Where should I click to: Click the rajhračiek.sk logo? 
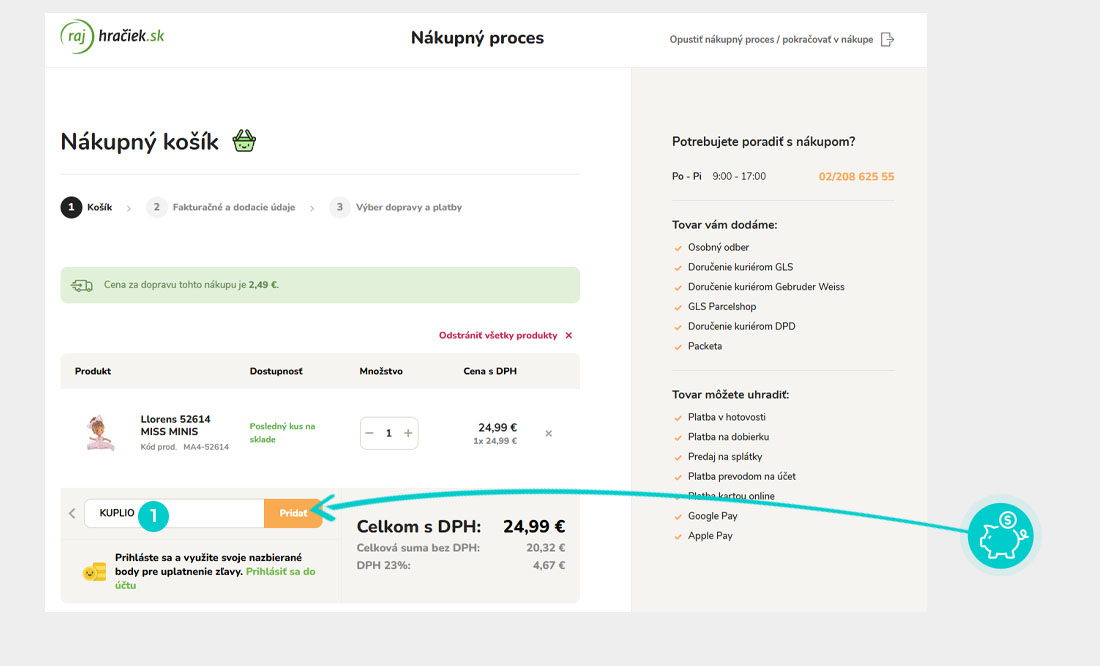[x=112, y=37]
